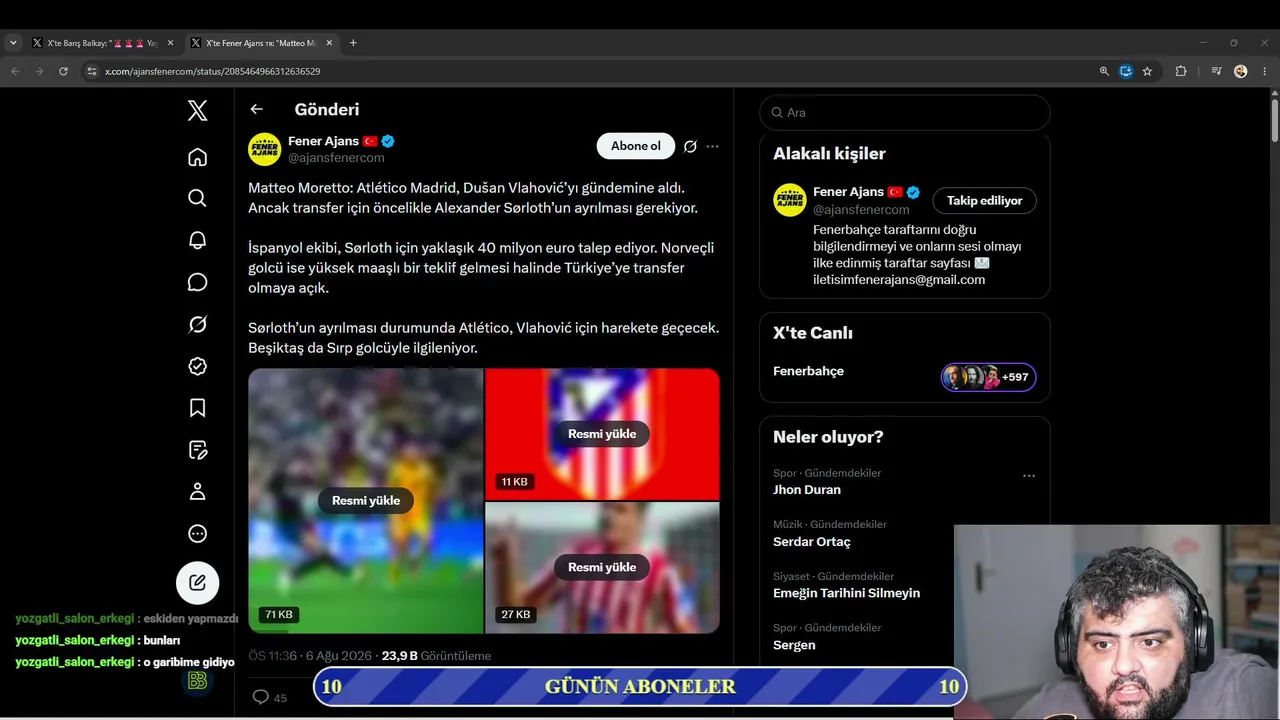
Task: Open the "23,9 B Görüntüleme" view count
Action: (436, 656)
